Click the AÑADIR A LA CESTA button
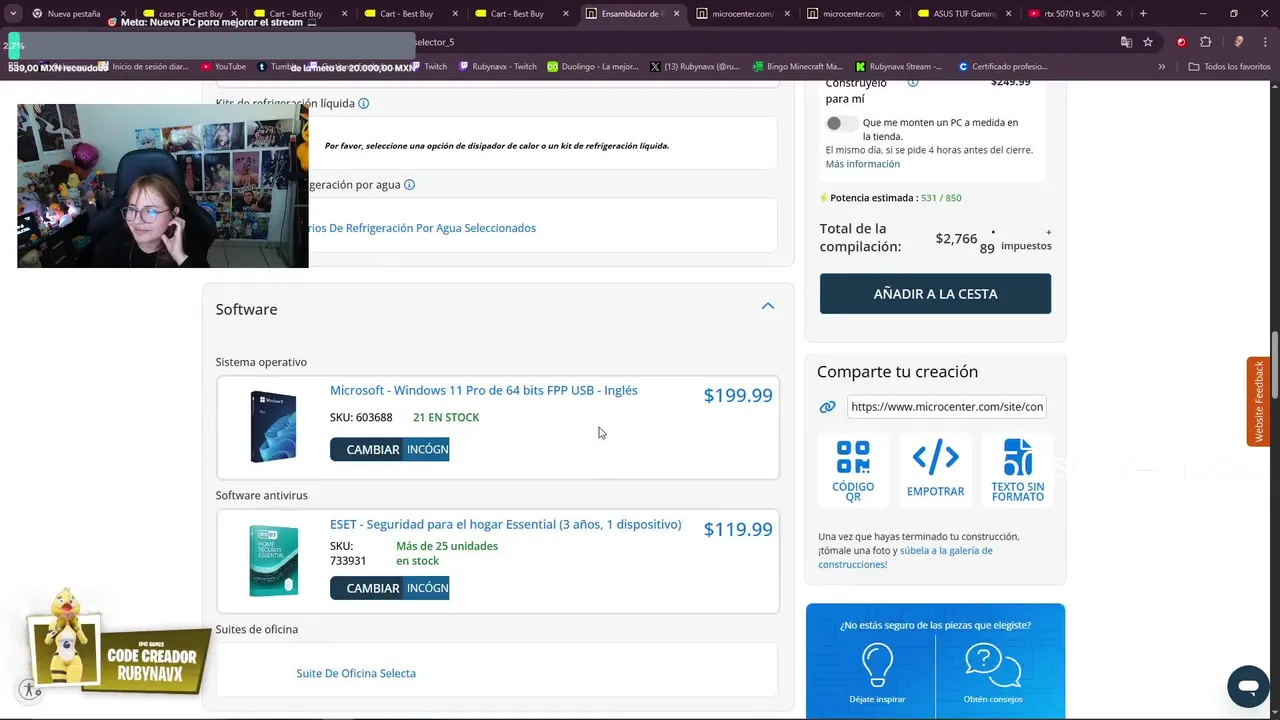This screenshot has width=1280, height=720. (935, 294)
